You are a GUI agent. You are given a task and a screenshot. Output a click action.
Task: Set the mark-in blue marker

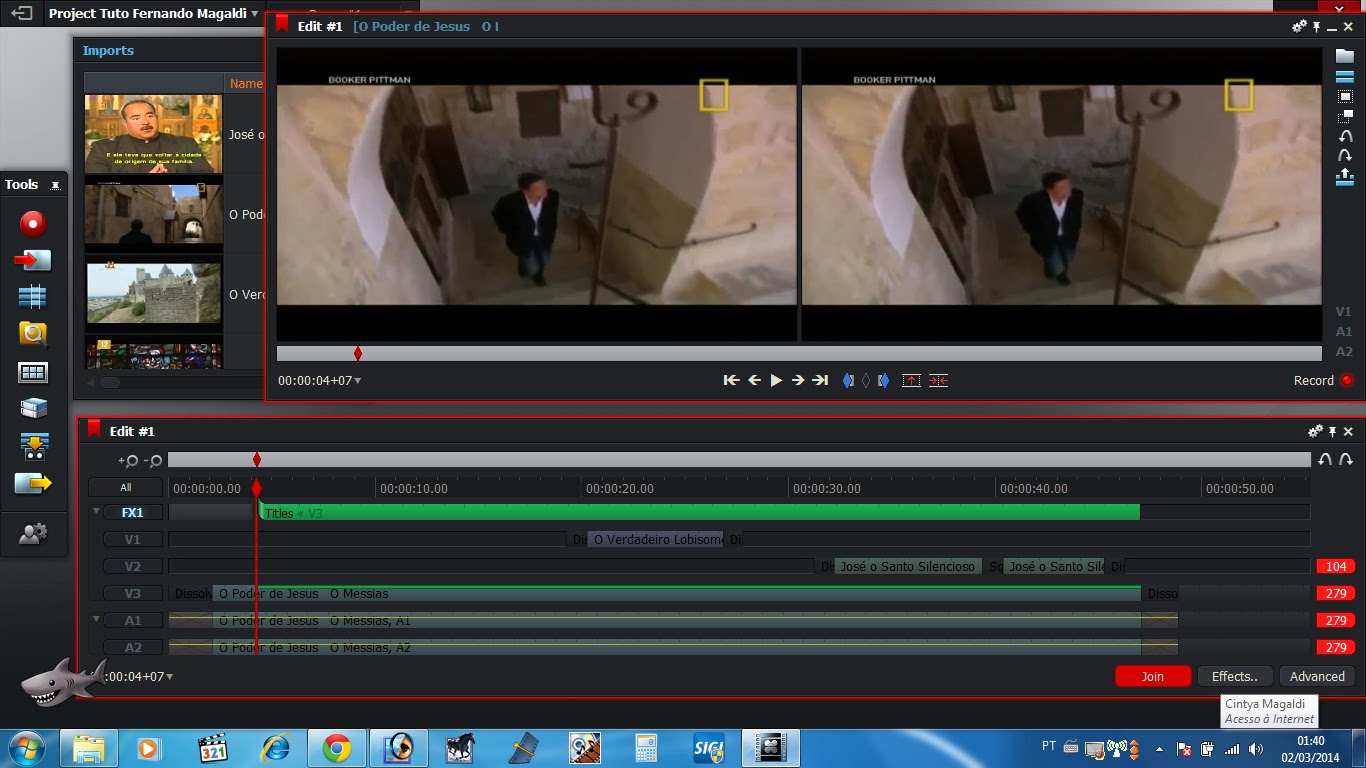tap(849, 380)
